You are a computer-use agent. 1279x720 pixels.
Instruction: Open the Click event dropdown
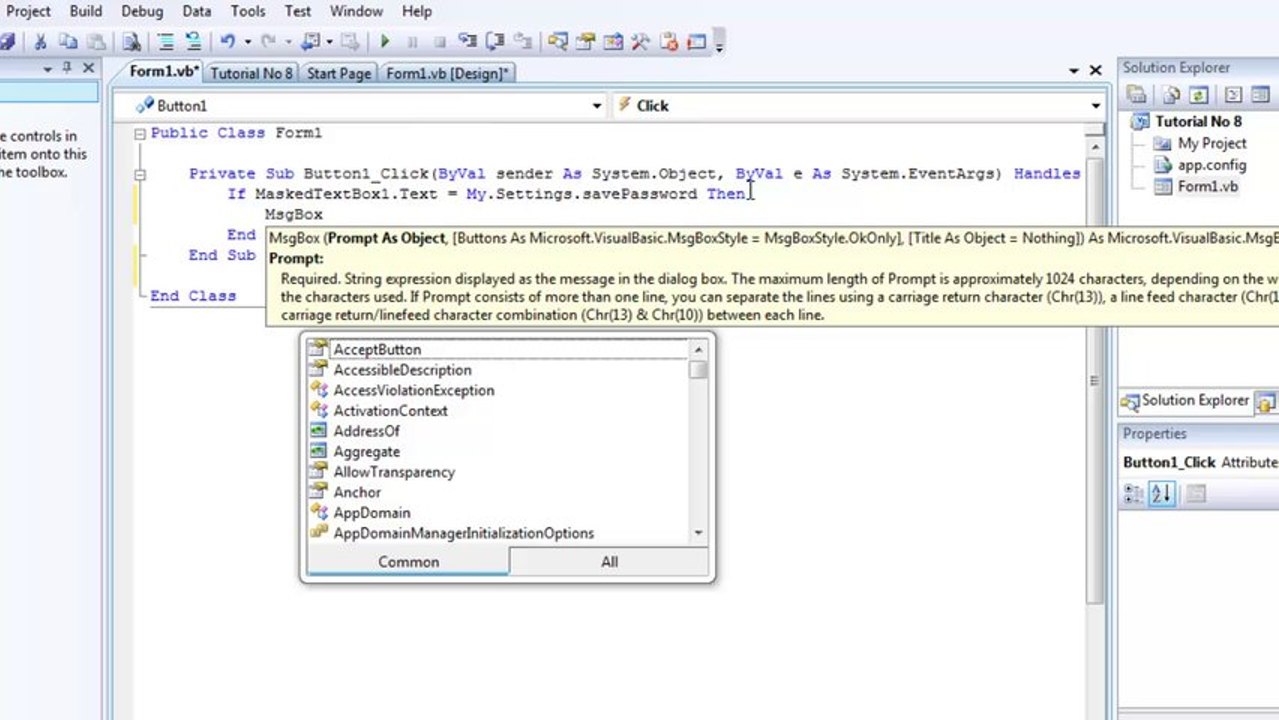[x=1096, y=106]
